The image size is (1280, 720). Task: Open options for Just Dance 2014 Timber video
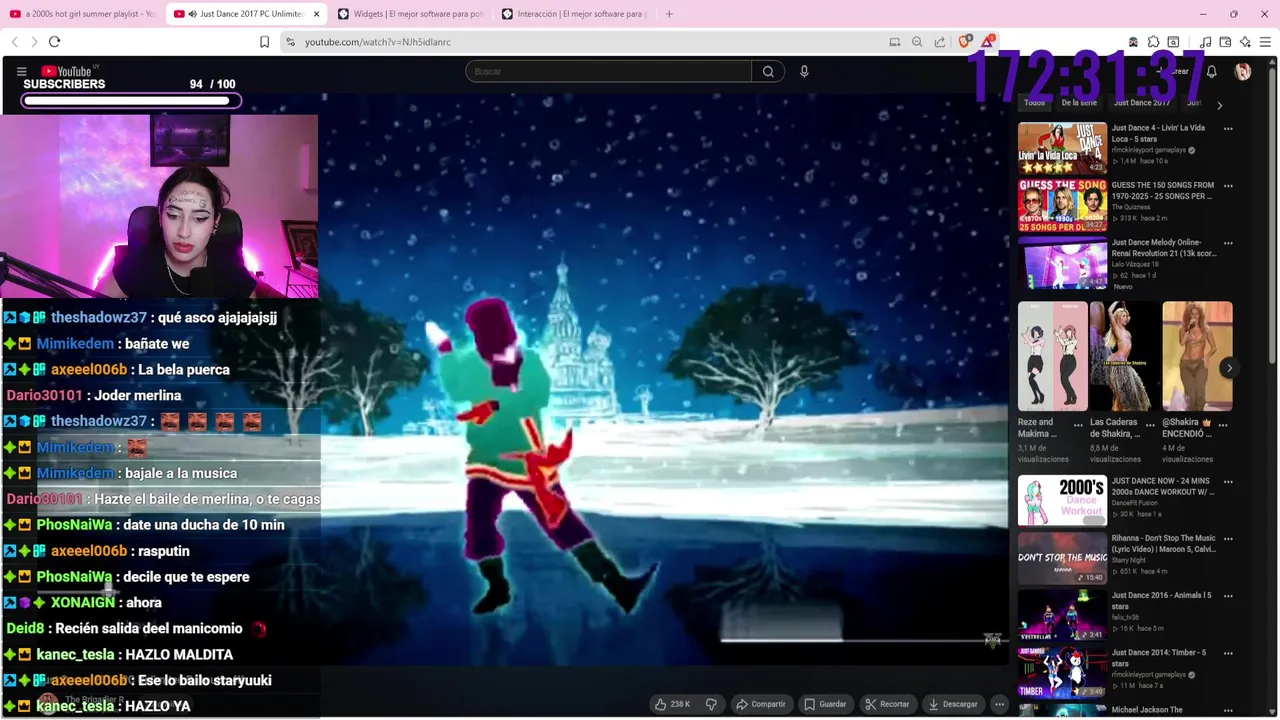[x=1228, y=653]
